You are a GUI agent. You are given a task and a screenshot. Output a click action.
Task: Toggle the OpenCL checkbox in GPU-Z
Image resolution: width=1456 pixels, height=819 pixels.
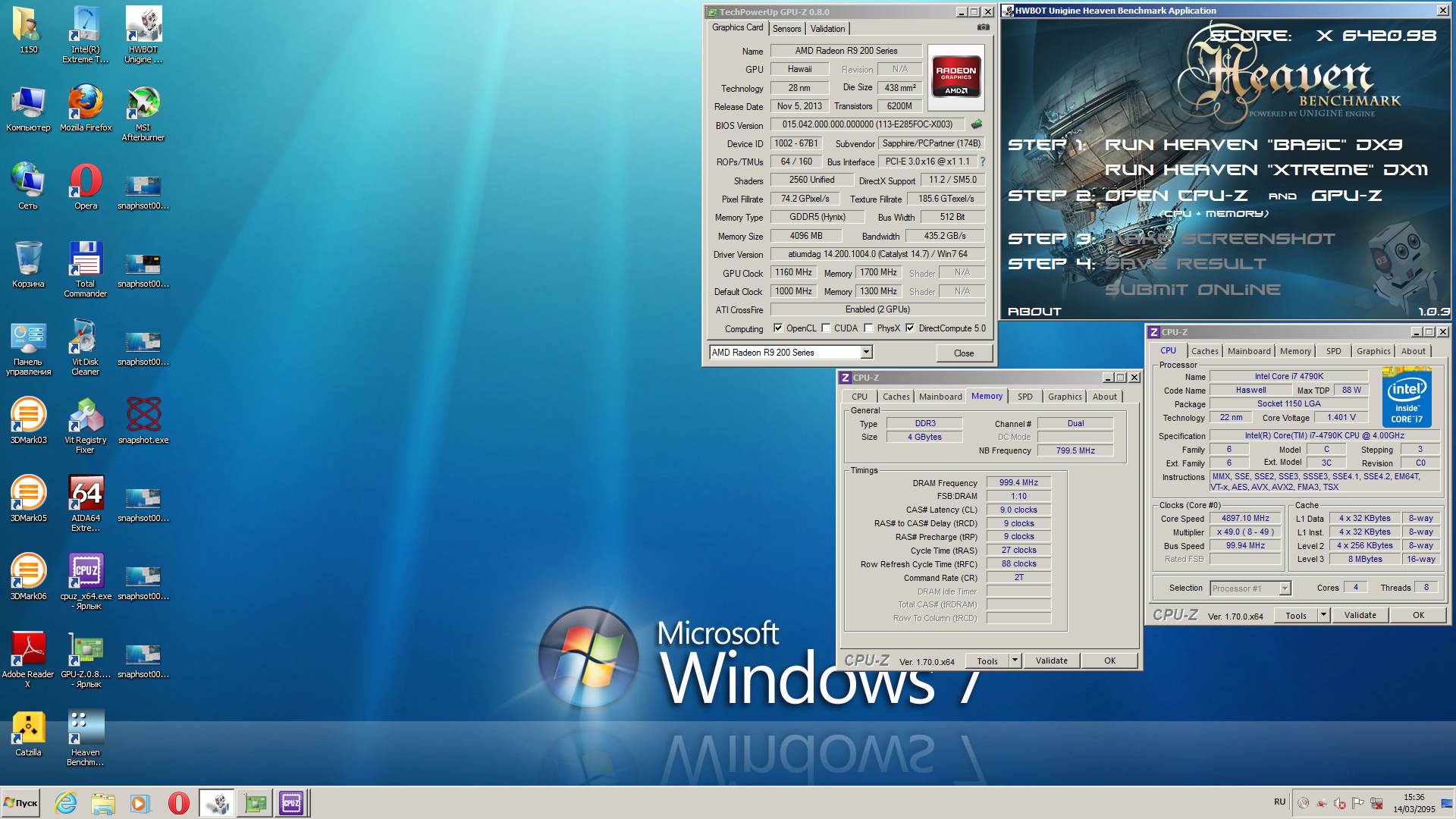778,328
